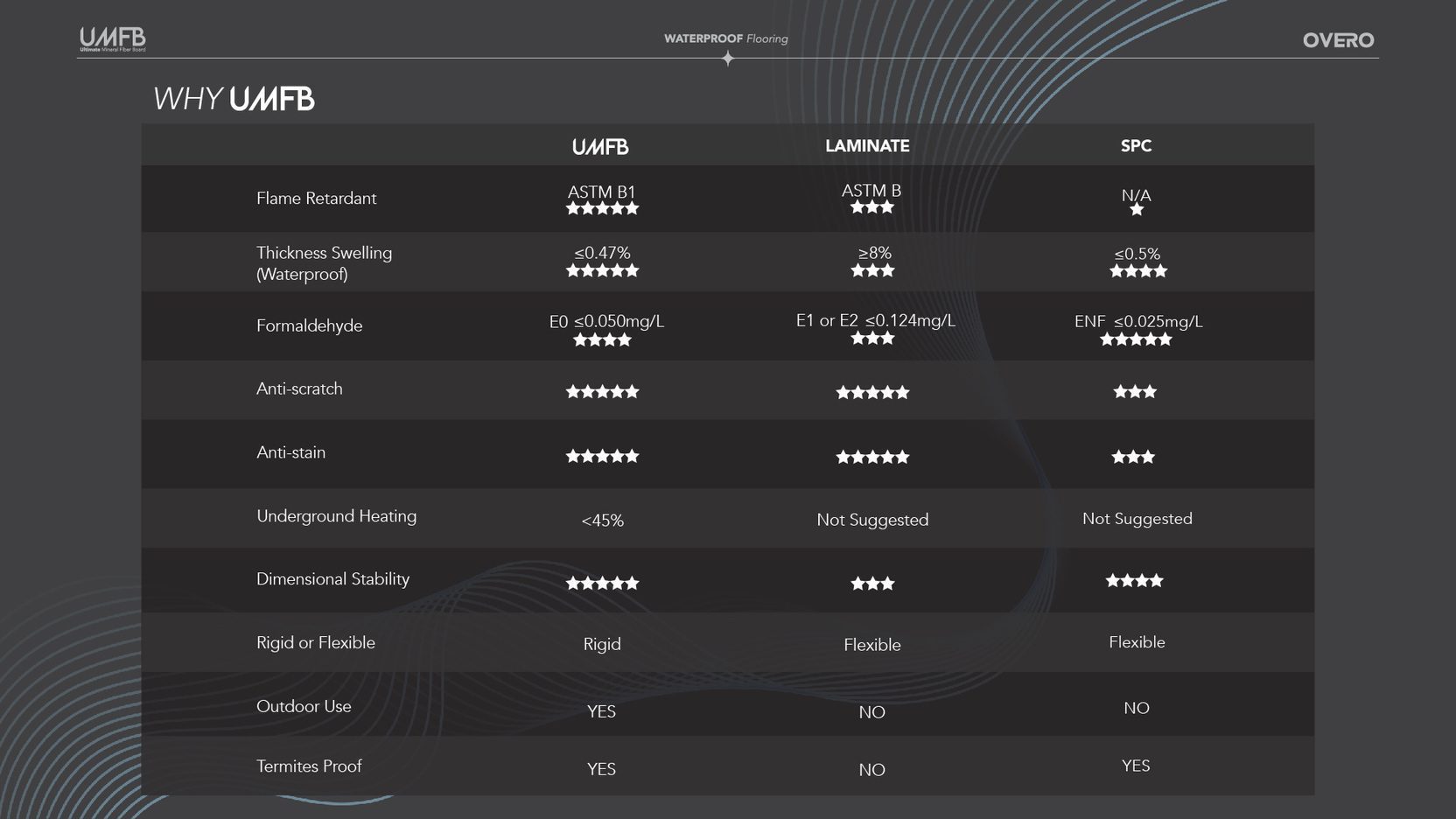Click NO for Laminate Outdoor Use
This screenshot has width=1456, height=819.
(871, 712)
